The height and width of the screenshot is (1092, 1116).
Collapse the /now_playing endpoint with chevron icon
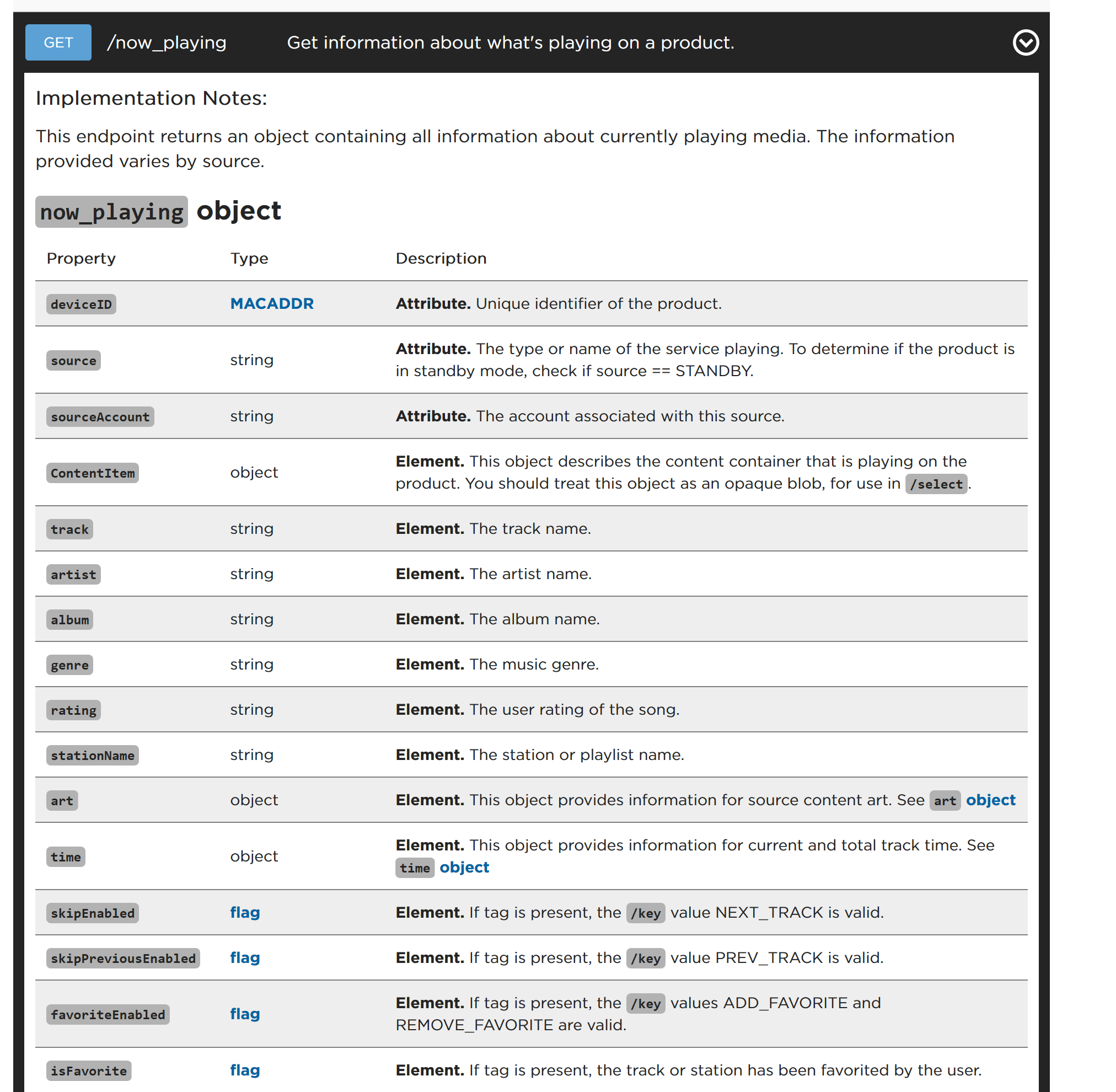click(x=1025, y=42)
